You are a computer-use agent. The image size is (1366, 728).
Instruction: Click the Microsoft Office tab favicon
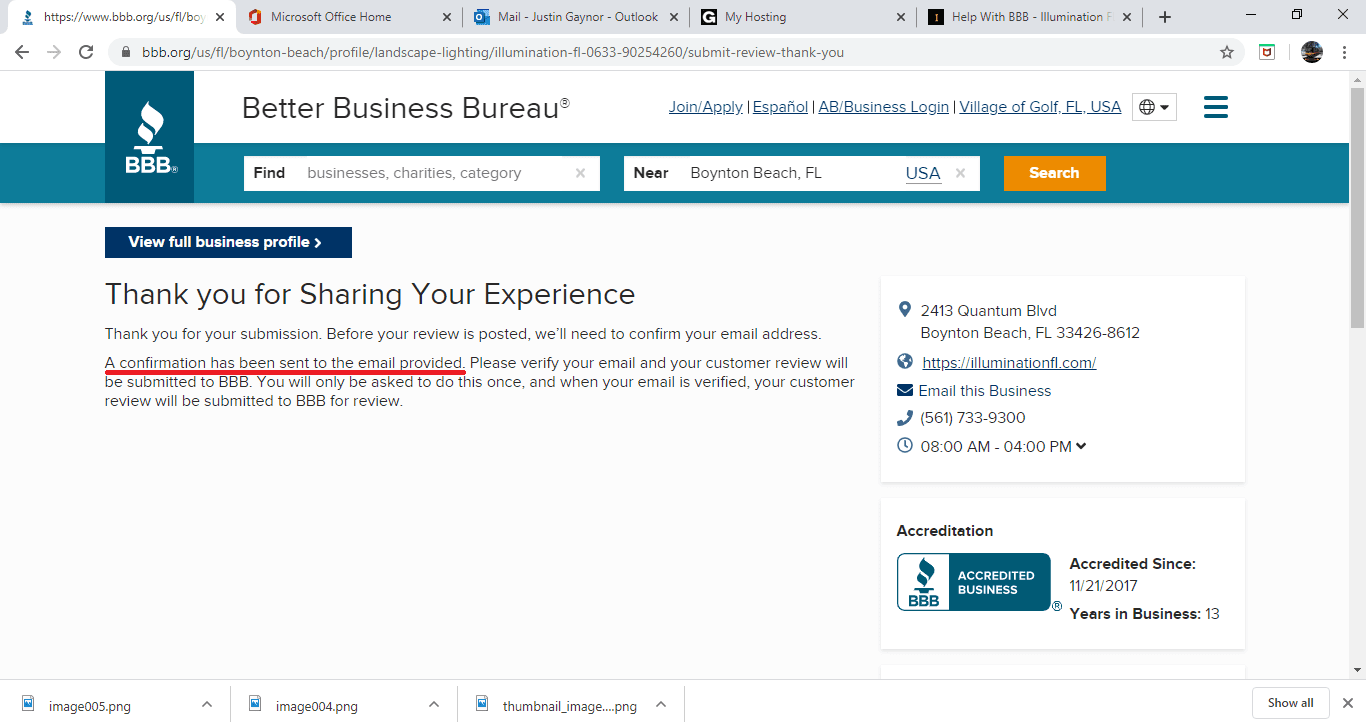click(x=255, y=17)
